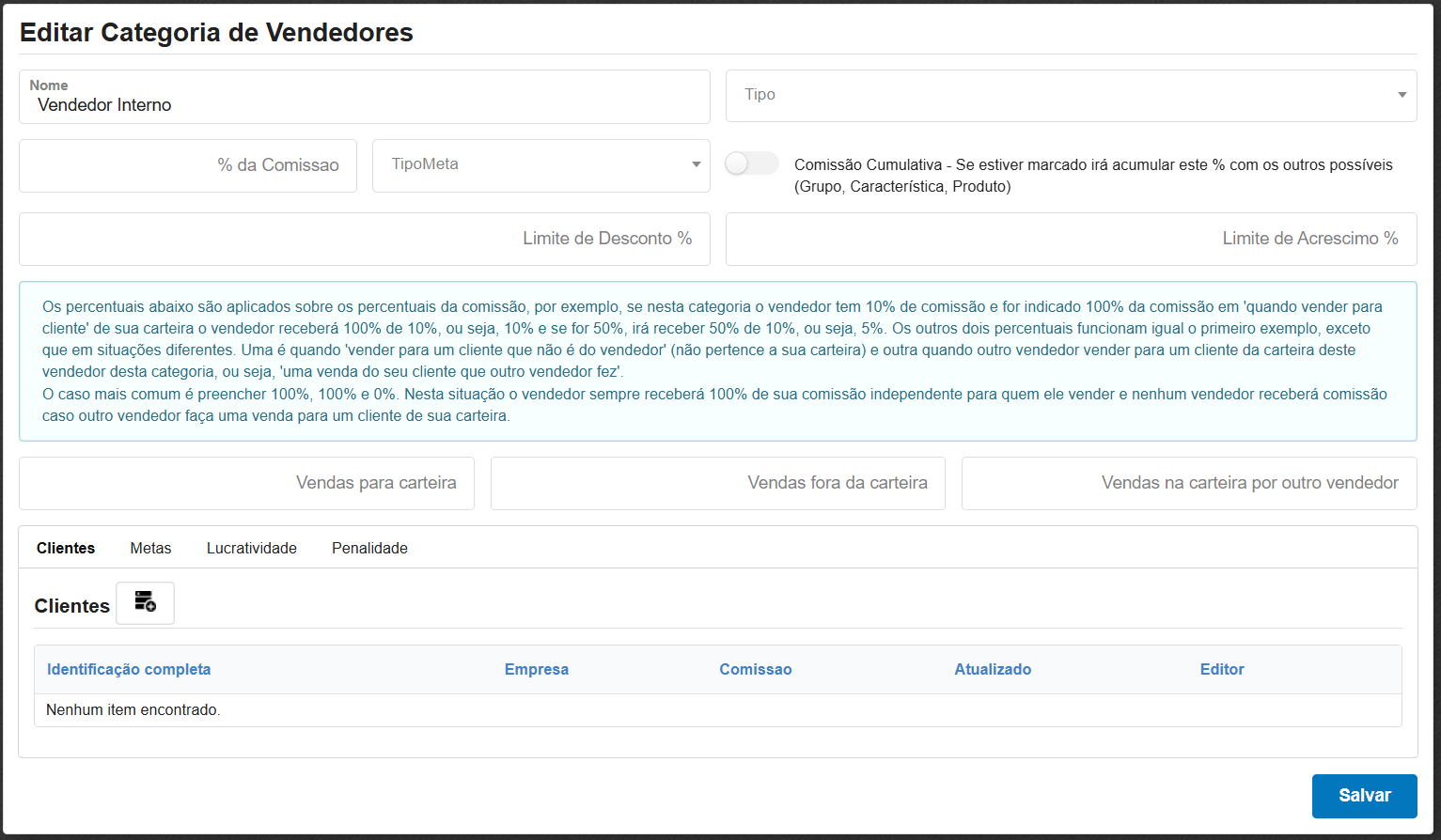Select the Limite de Desconto % field
This screenshot has width=1441, height=840.
[x=364, y=239]
